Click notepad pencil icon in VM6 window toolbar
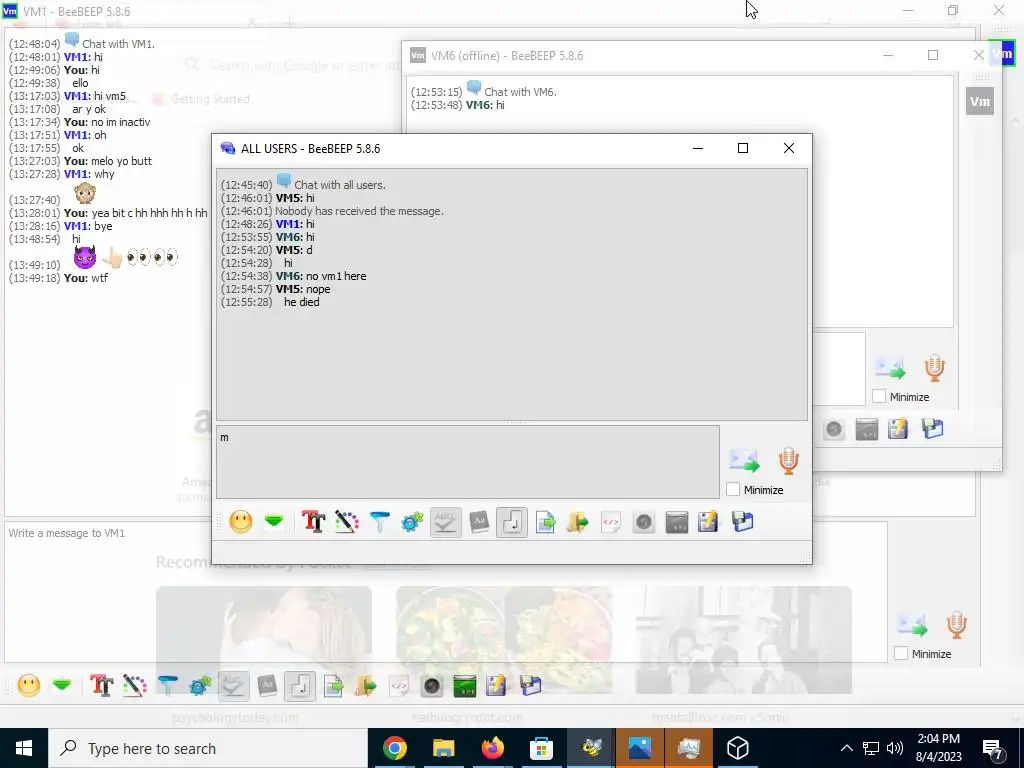 (898, 429)
